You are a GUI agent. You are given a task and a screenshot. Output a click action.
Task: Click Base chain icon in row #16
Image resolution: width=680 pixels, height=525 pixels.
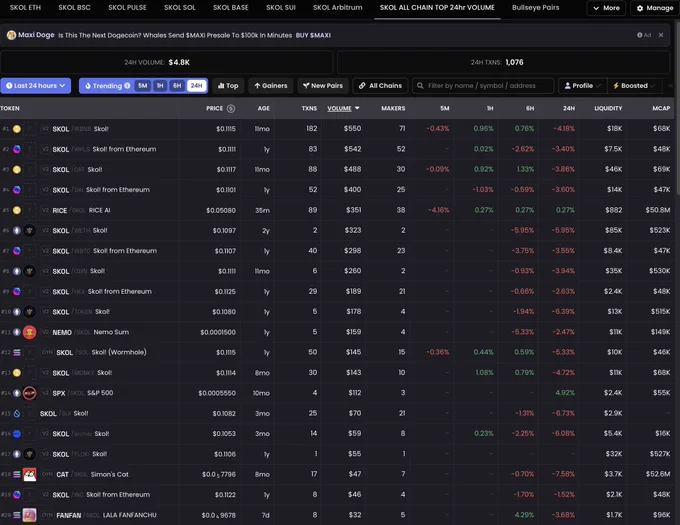point(16,434)
